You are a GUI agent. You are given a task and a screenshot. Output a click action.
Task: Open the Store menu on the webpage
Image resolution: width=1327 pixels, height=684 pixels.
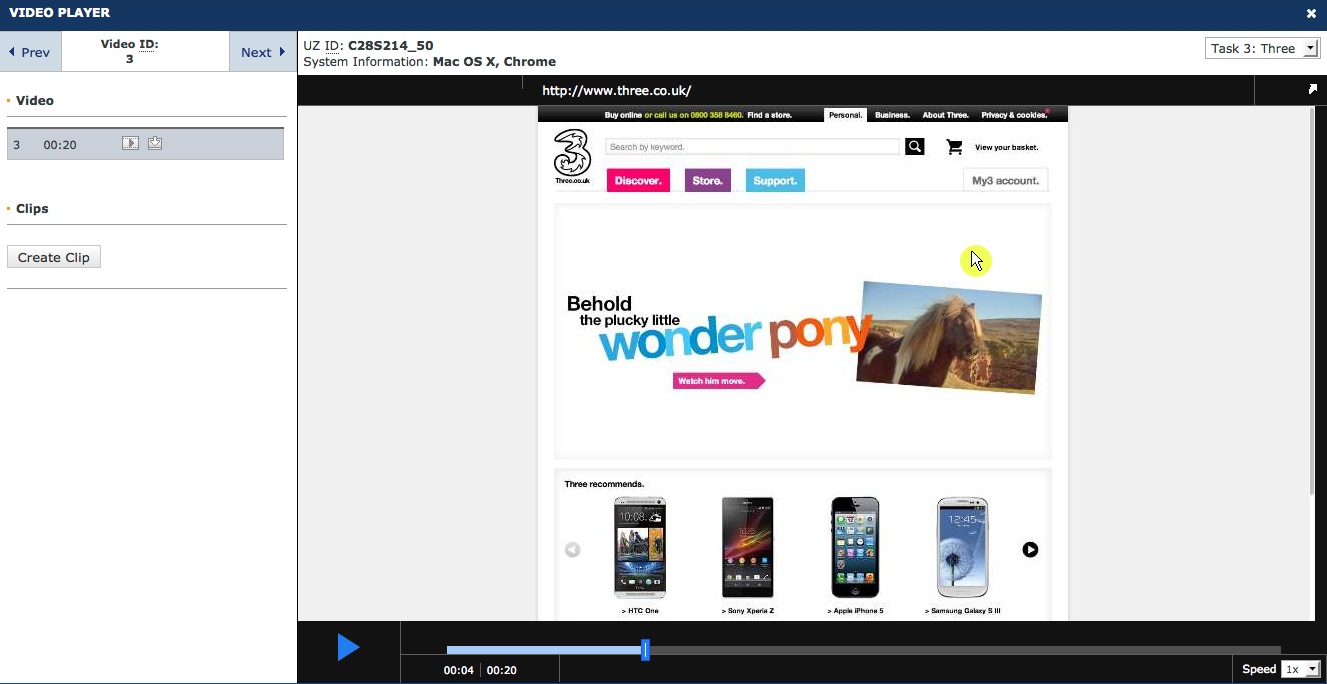pyautogui.click(x=708, y=180)
